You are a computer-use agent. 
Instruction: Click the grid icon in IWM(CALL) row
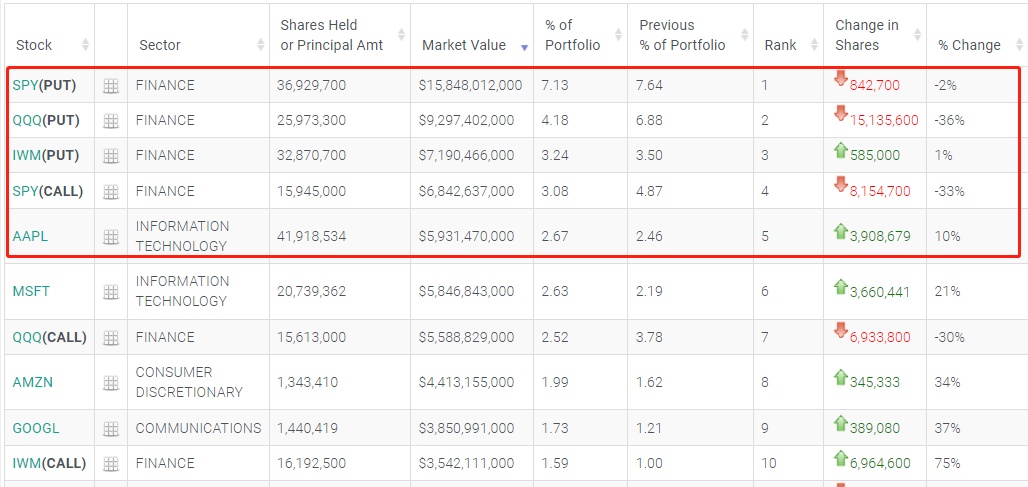(111, 464)
